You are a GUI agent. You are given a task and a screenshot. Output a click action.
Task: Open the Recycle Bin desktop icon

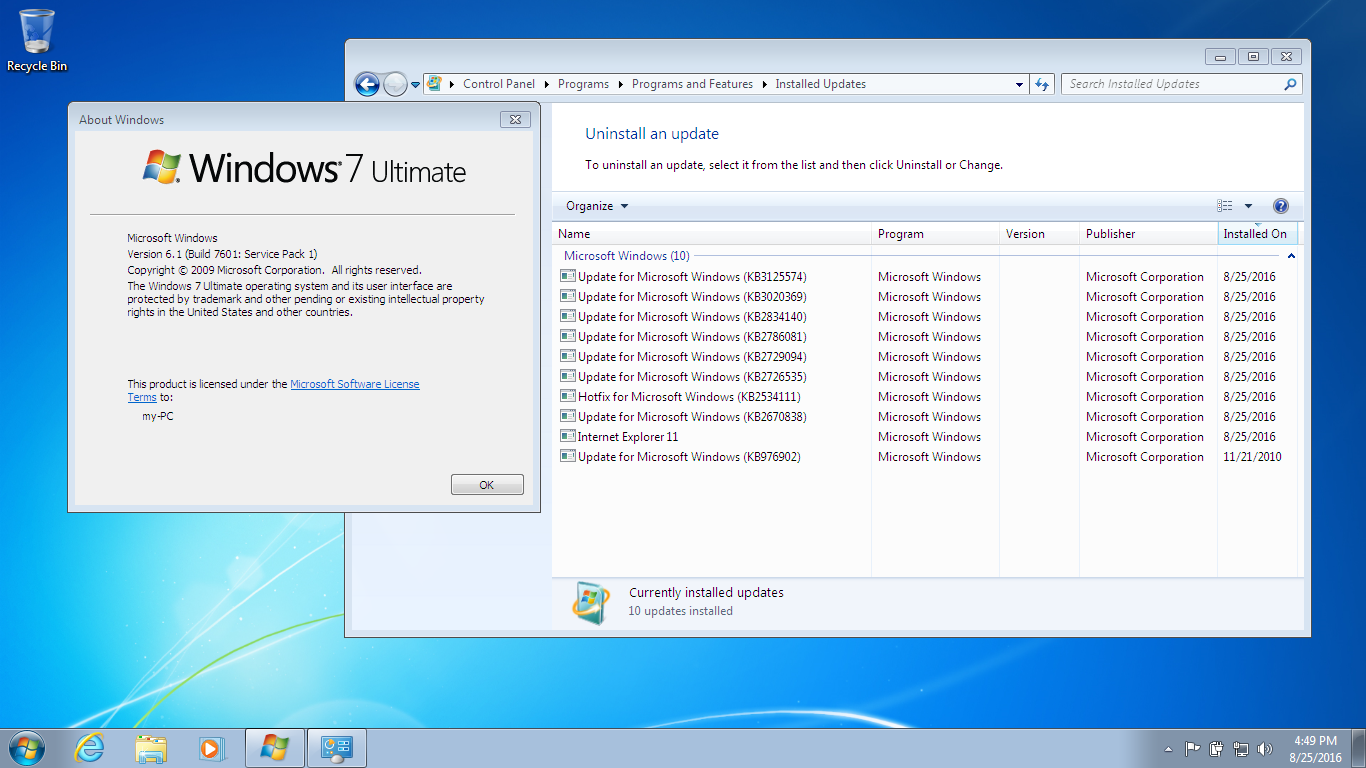(37, 40)
